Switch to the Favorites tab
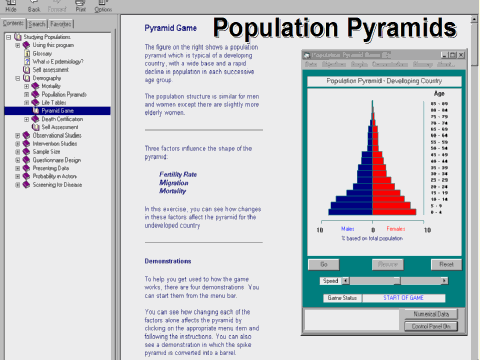 coord(61,24)
